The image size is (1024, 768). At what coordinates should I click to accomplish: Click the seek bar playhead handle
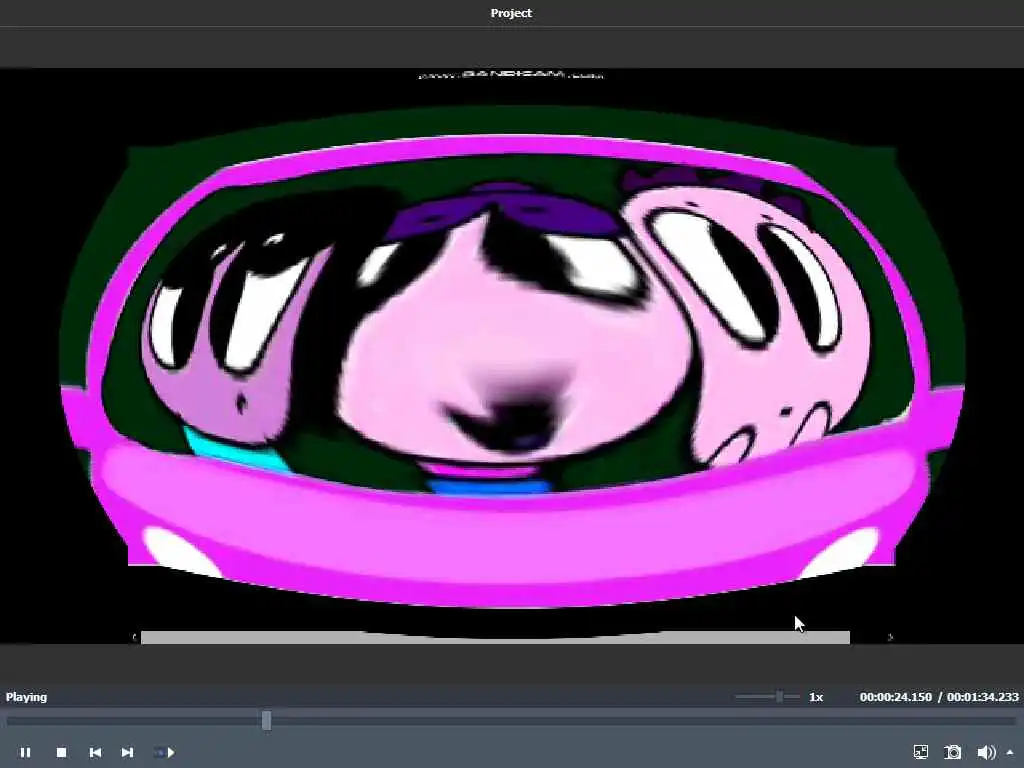pos(266,720)
